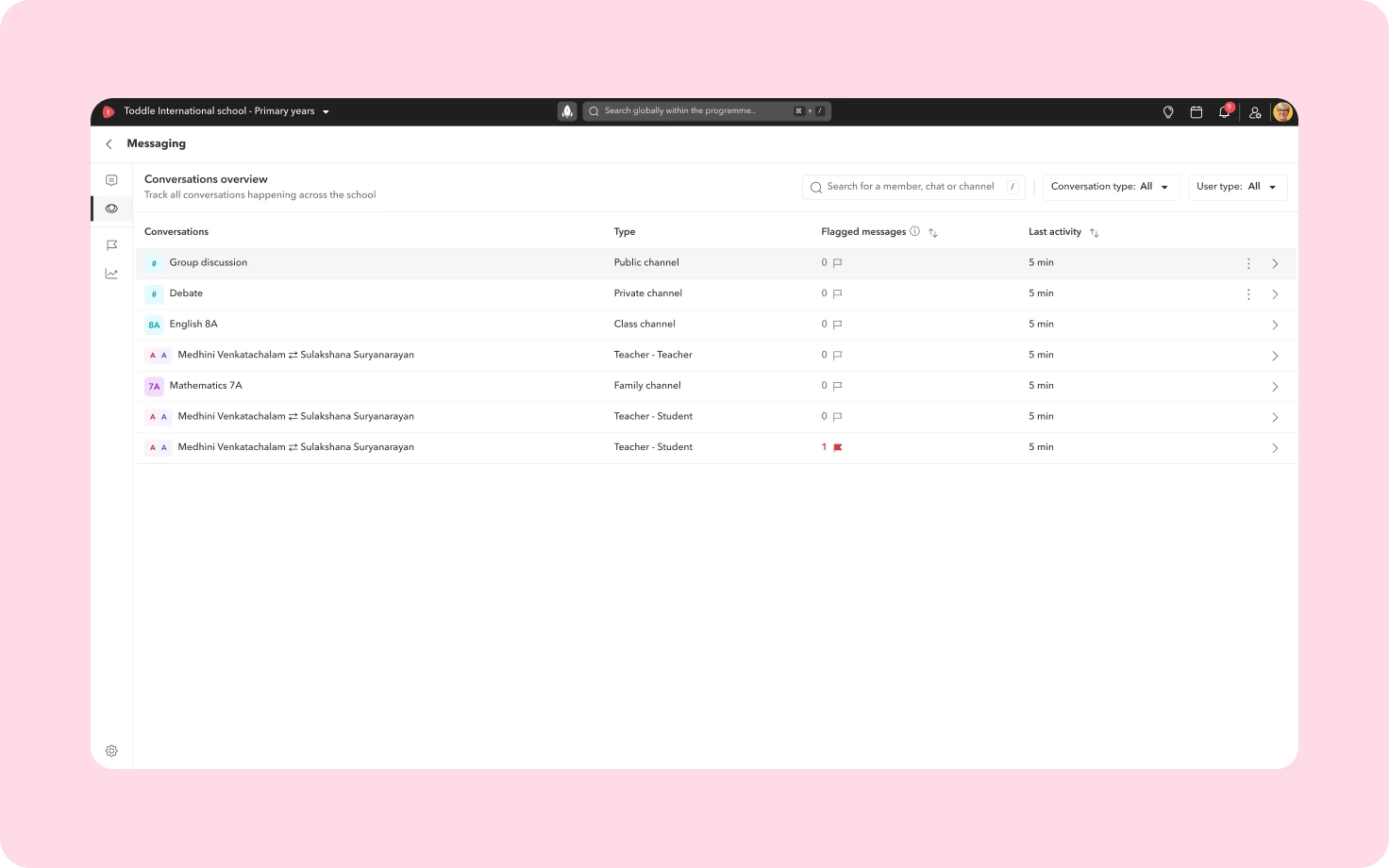Image resolution: width=1389 pixels, height=868 pixels.
Task: Click info icon next to Flagged messages
Action: pyautogui.click(x=914, y=231)
